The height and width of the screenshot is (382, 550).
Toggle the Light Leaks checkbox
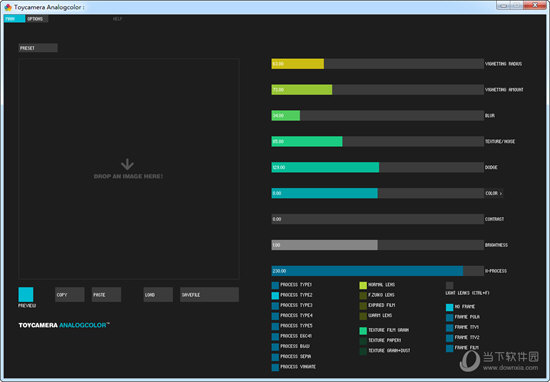[x=449, y=285]
